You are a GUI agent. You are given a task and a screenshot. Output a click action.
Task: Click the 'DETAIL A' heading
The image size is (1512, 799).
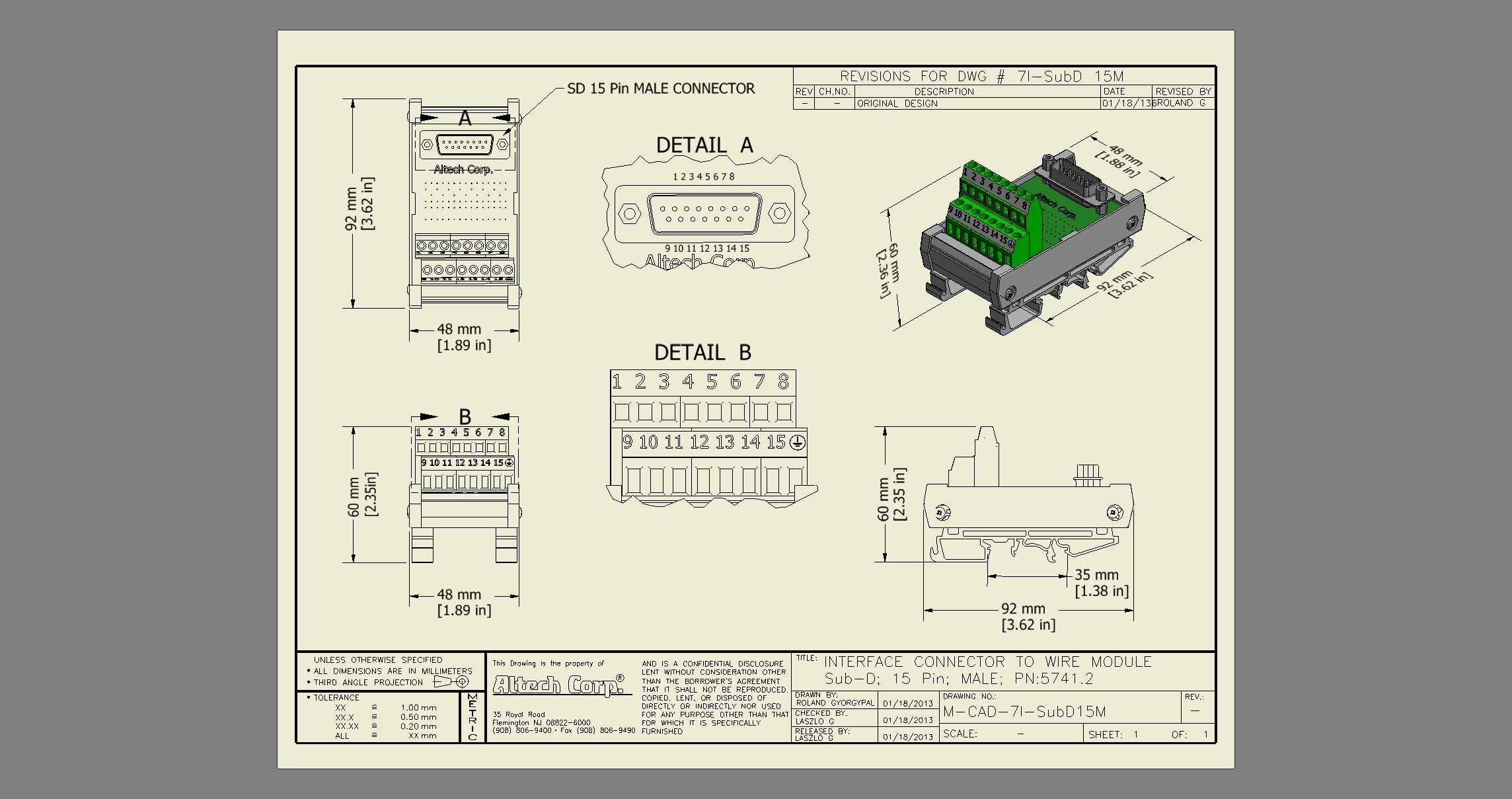704,145
